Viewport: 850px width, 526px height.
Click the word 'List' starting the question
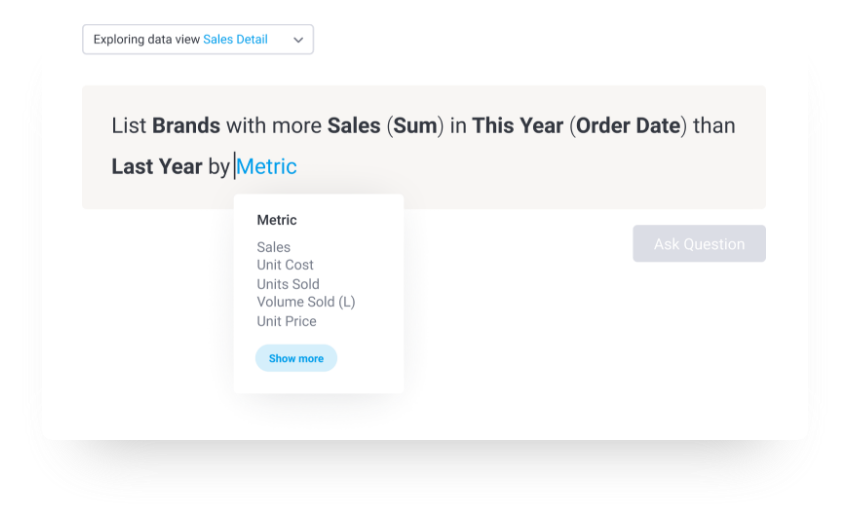pos(128,126)
